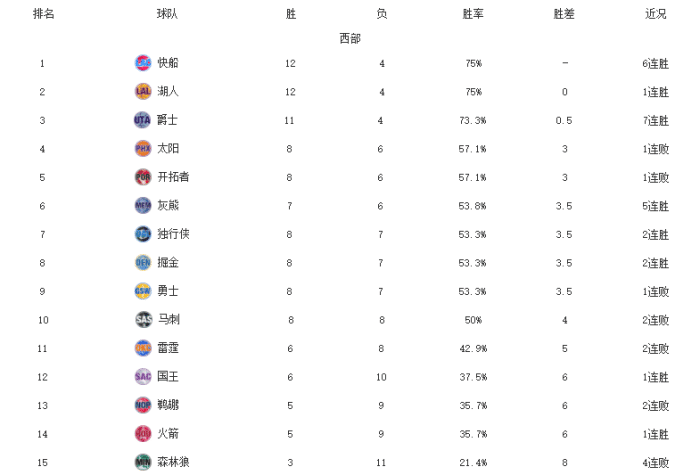Click the 胜差 column header
700x475 pixels.
tap(564, 14)
